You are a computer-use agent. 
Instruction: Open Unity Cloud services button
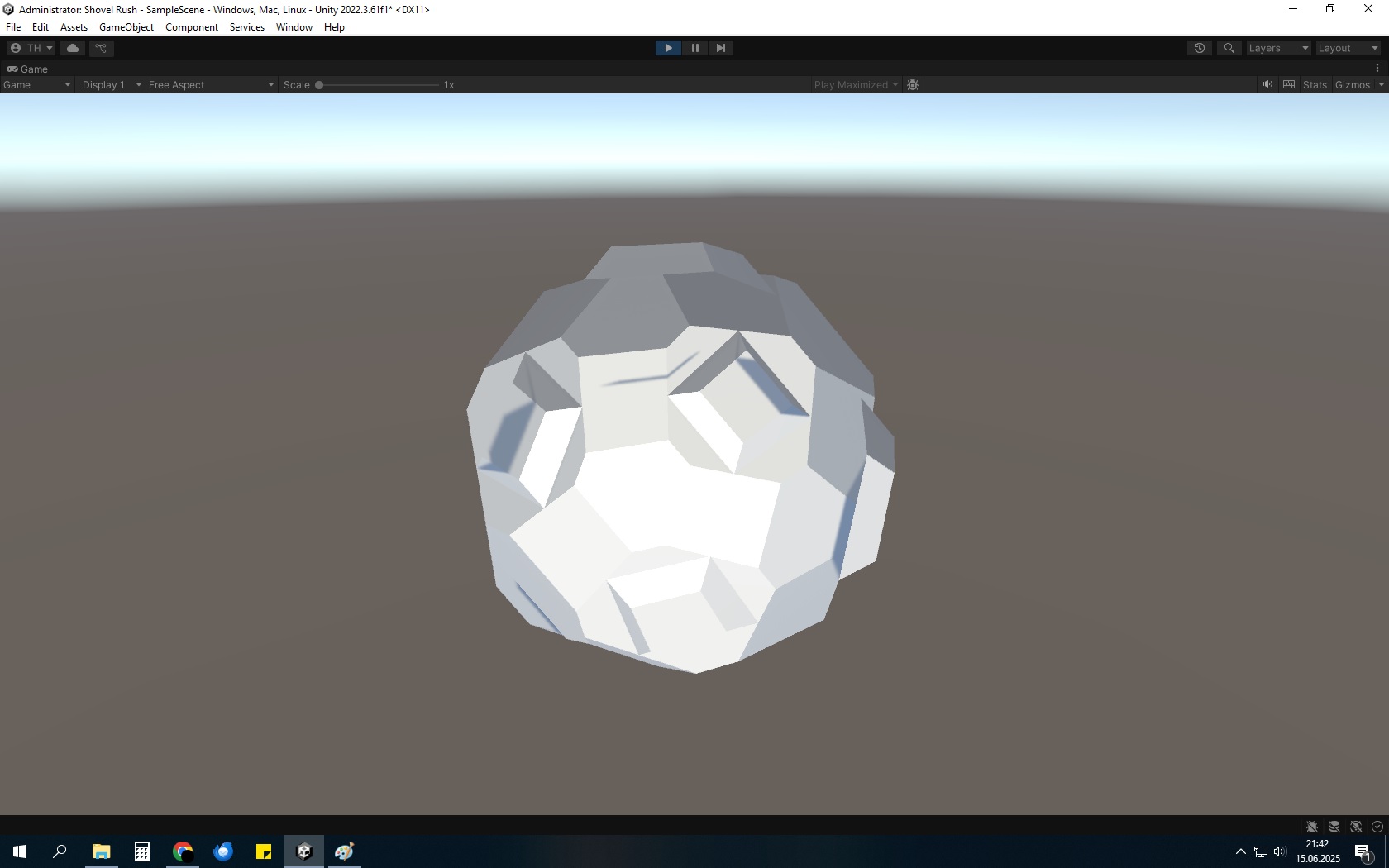click(x=73, y=48)
